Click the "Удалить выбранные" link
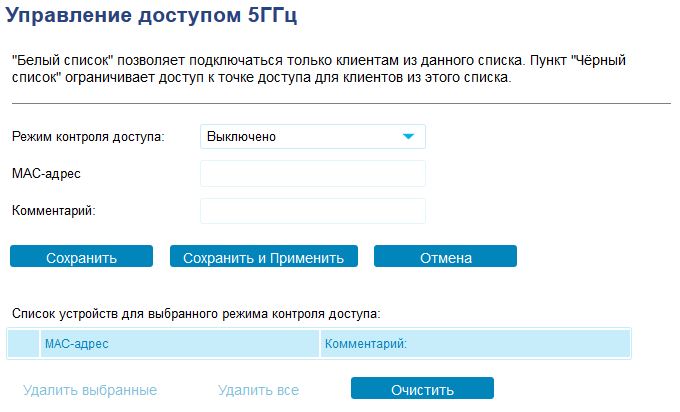680x412 pixels. pyautogui.click(x=90, y=390)
